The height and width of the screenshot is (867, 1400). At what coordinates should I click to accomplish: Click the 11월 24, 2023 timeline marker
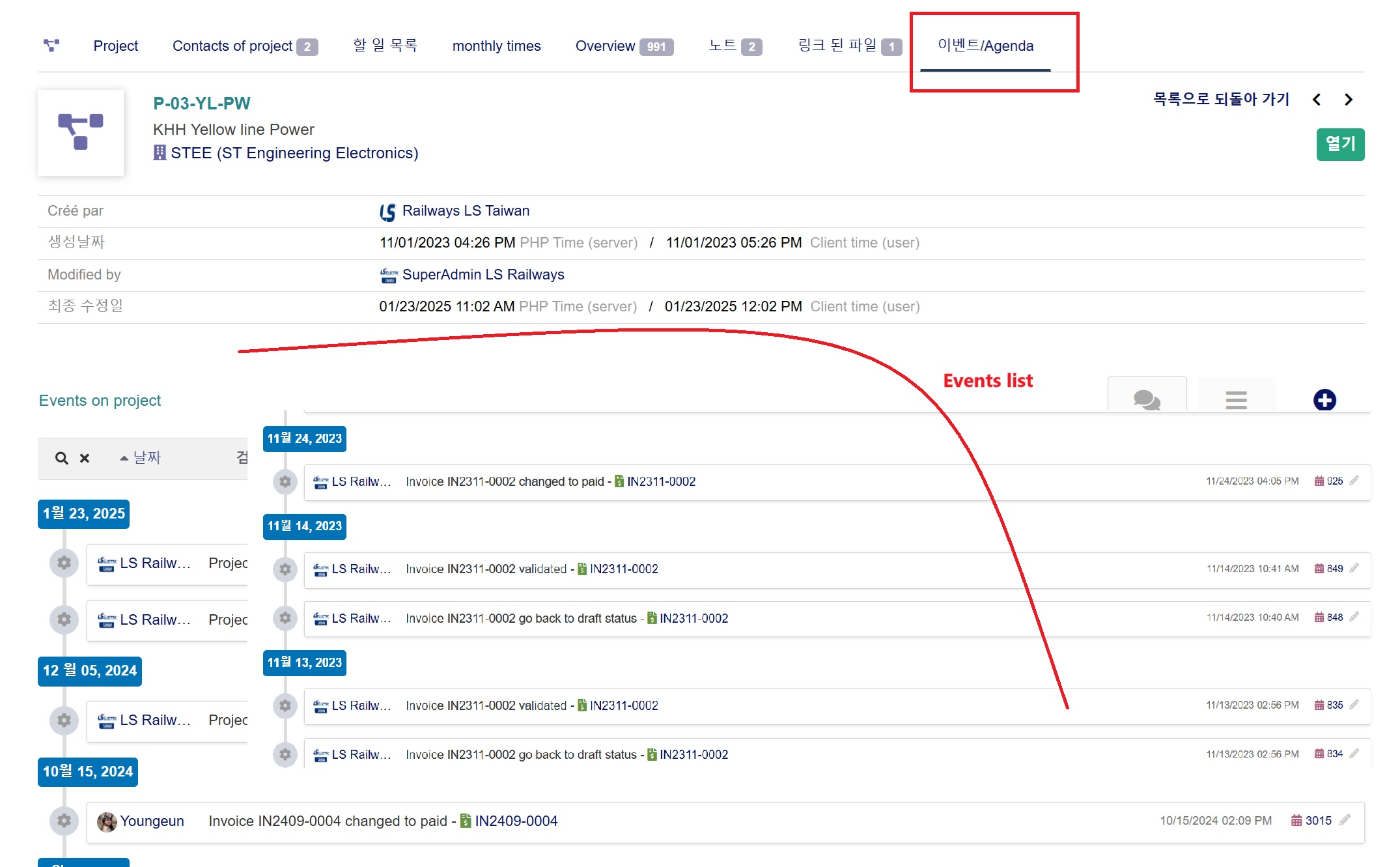tap(304, 438)
